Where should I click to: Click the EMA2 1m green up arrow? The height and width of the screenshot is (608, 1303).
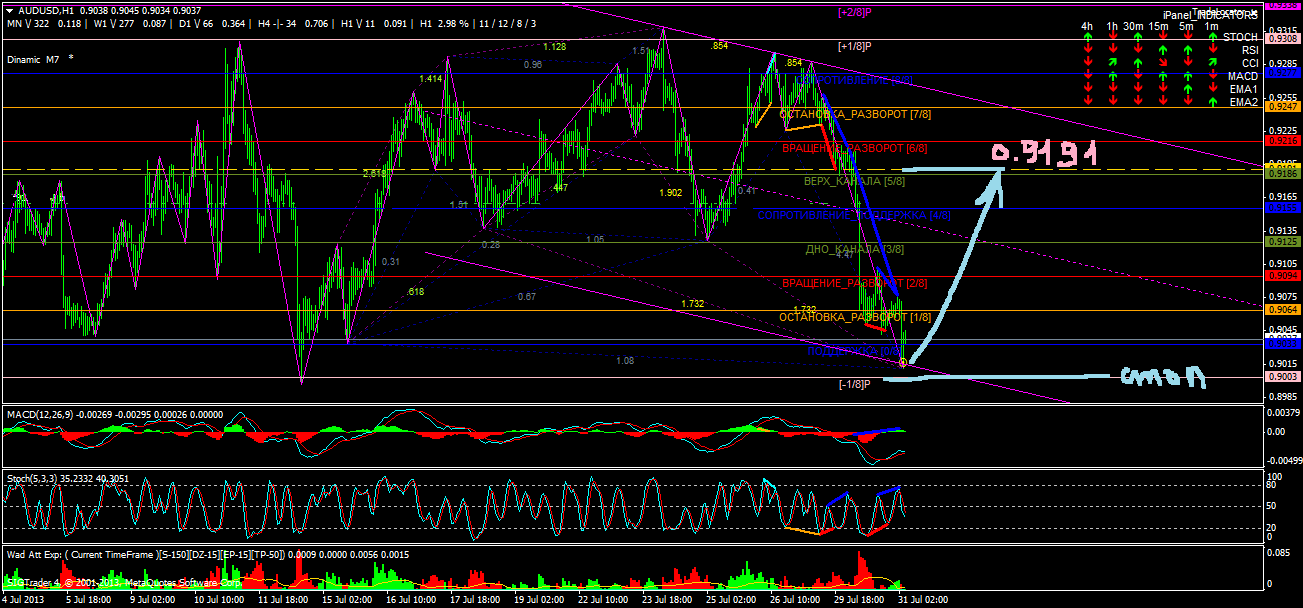pyautogui.click(x=1213, y=101)
